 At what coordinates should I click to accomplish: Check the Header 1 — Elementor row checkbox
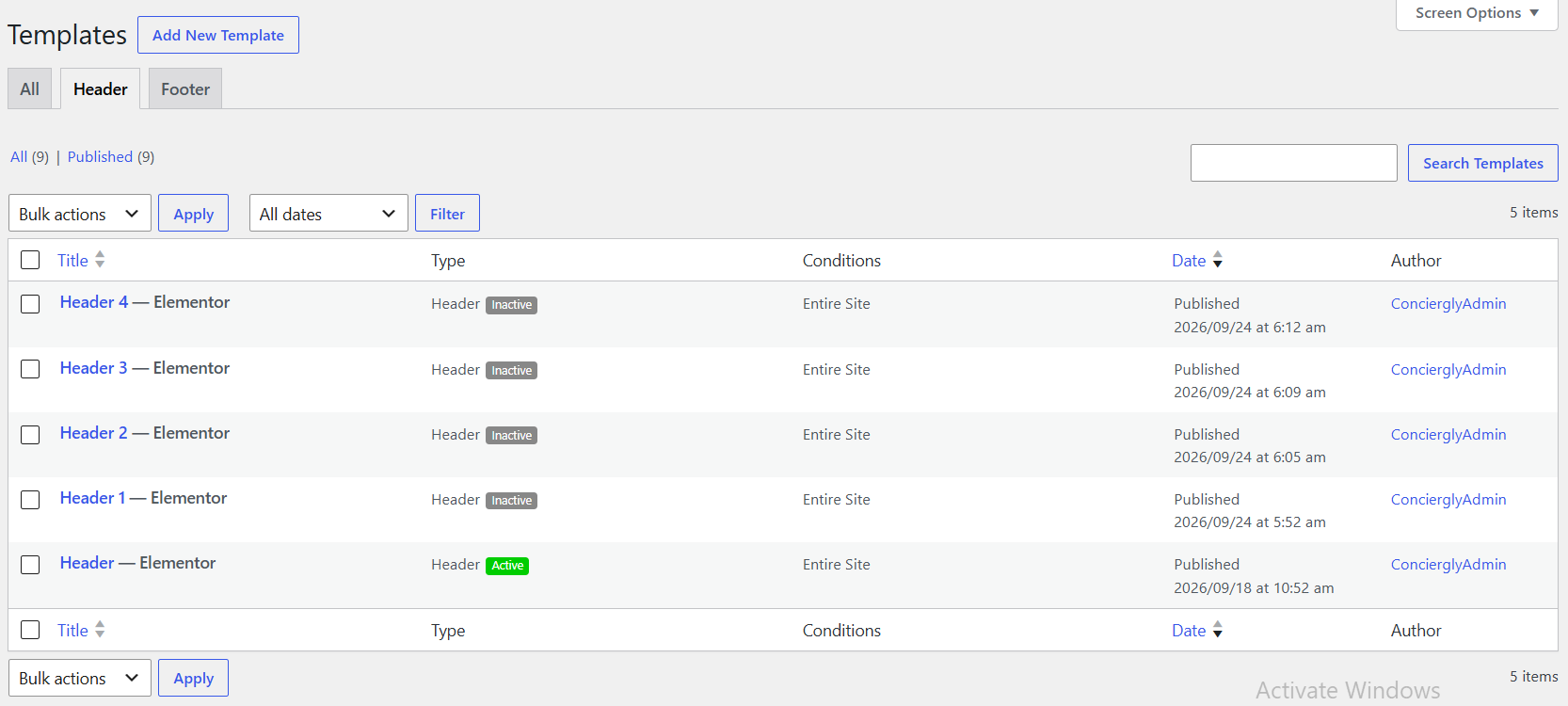[x=30, y=500]
